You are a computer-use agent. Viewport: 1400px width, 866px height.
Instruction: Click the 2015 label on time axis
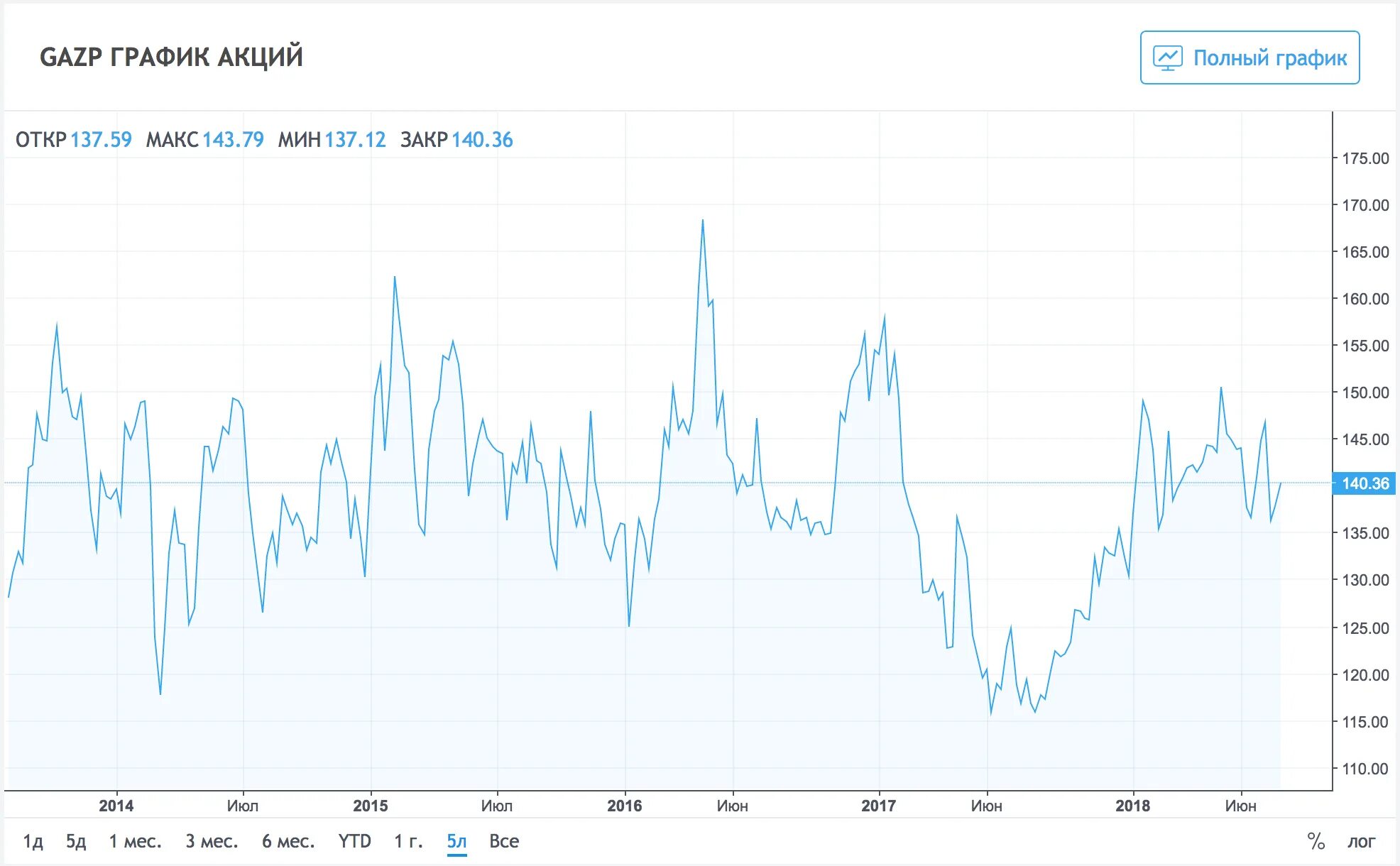371,806
